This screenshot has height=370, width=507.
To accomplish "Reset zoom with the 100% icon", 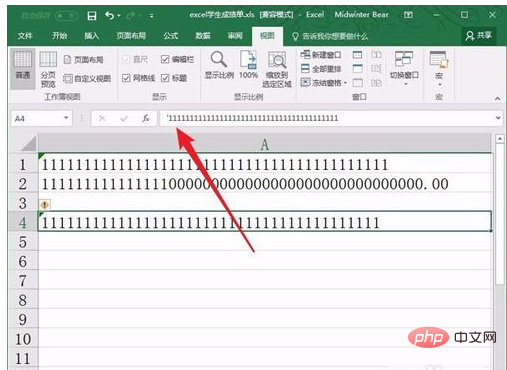I will click(x=249, y=65).
